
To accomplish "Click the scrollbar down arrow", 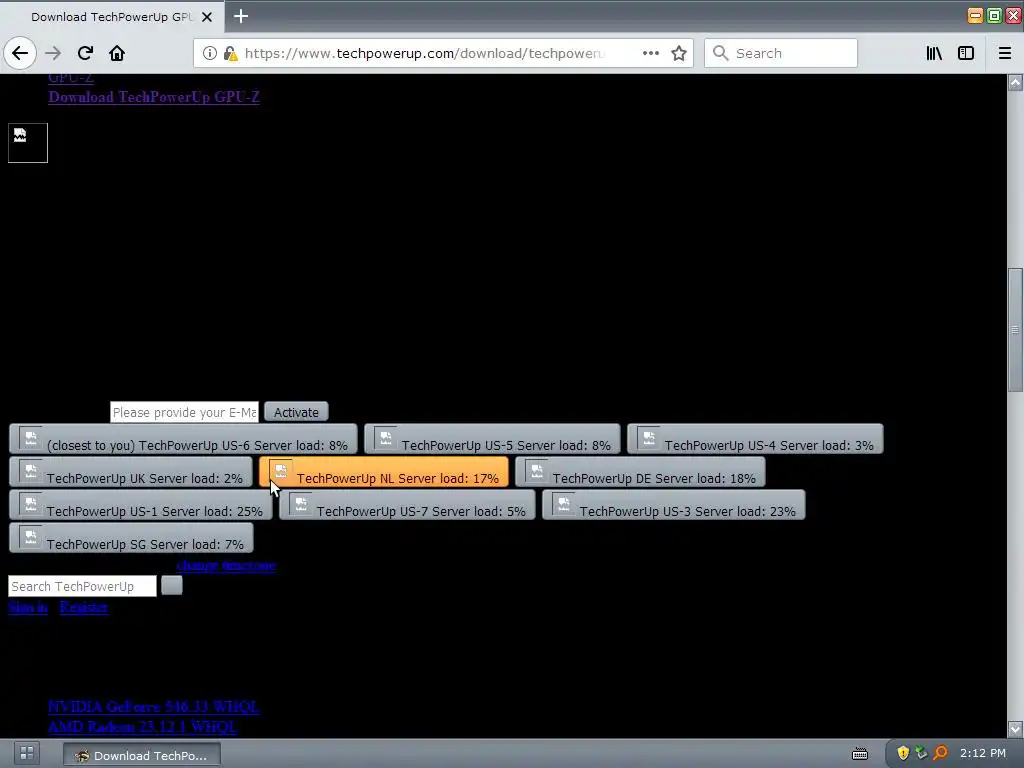I will pyautogui.click(x=1016, y=728).
